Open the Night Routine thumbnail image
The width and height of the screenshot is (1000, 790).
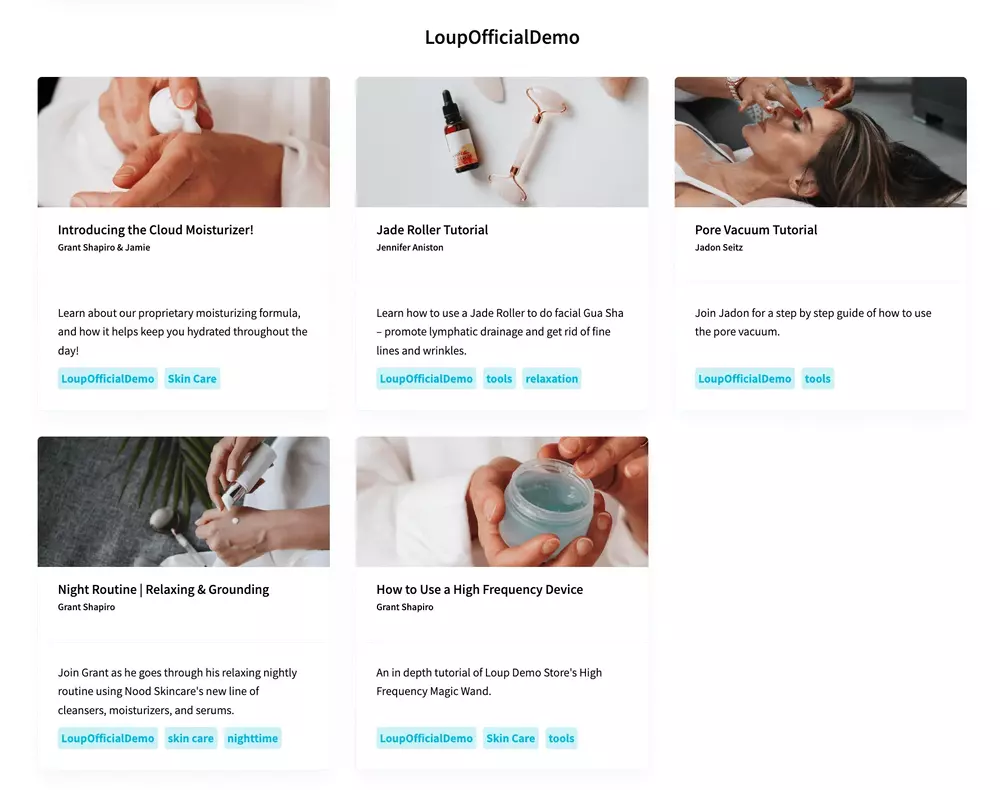(184, 501)
